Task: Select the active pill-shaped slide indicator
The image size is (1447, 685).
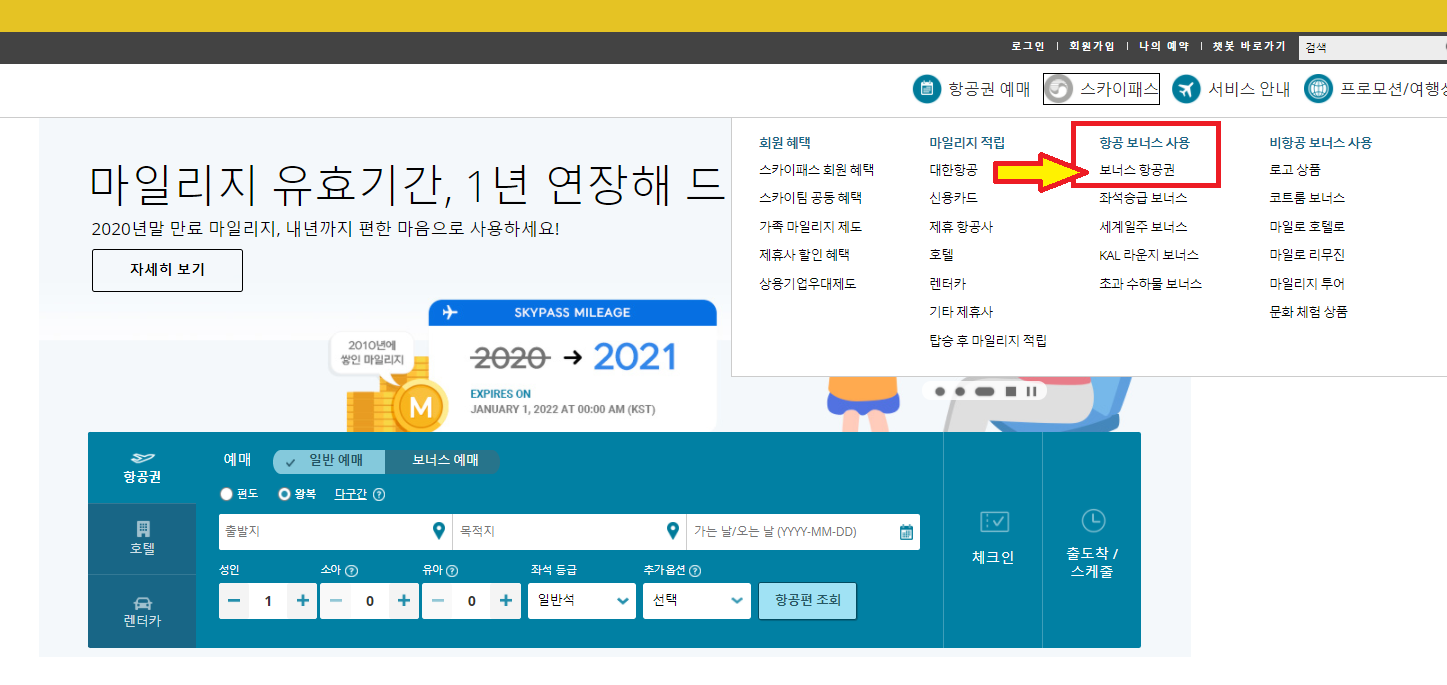Action: click(985, 391)
